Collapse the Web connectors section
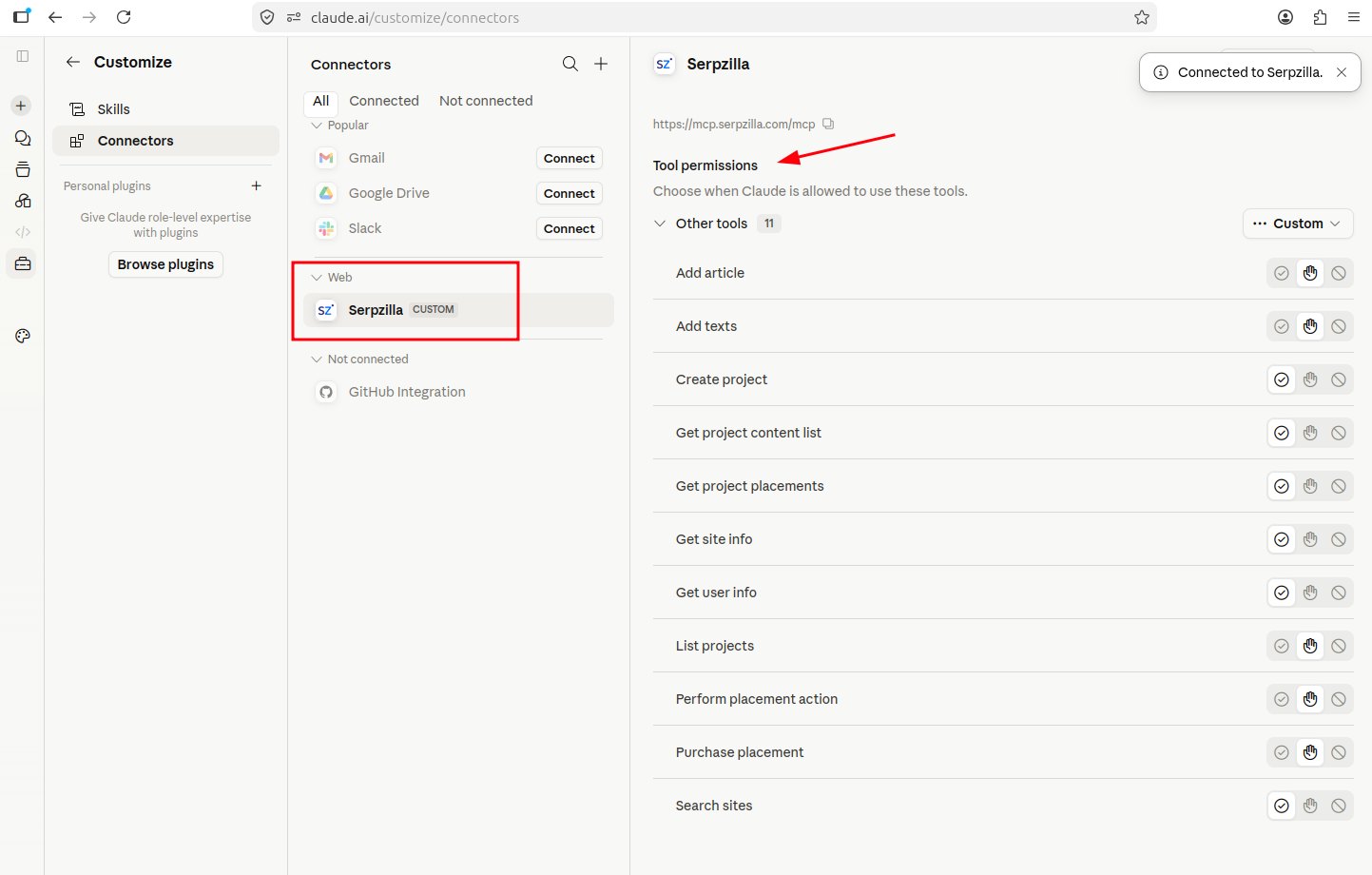 pyautogui.click(x=317, y=278)
